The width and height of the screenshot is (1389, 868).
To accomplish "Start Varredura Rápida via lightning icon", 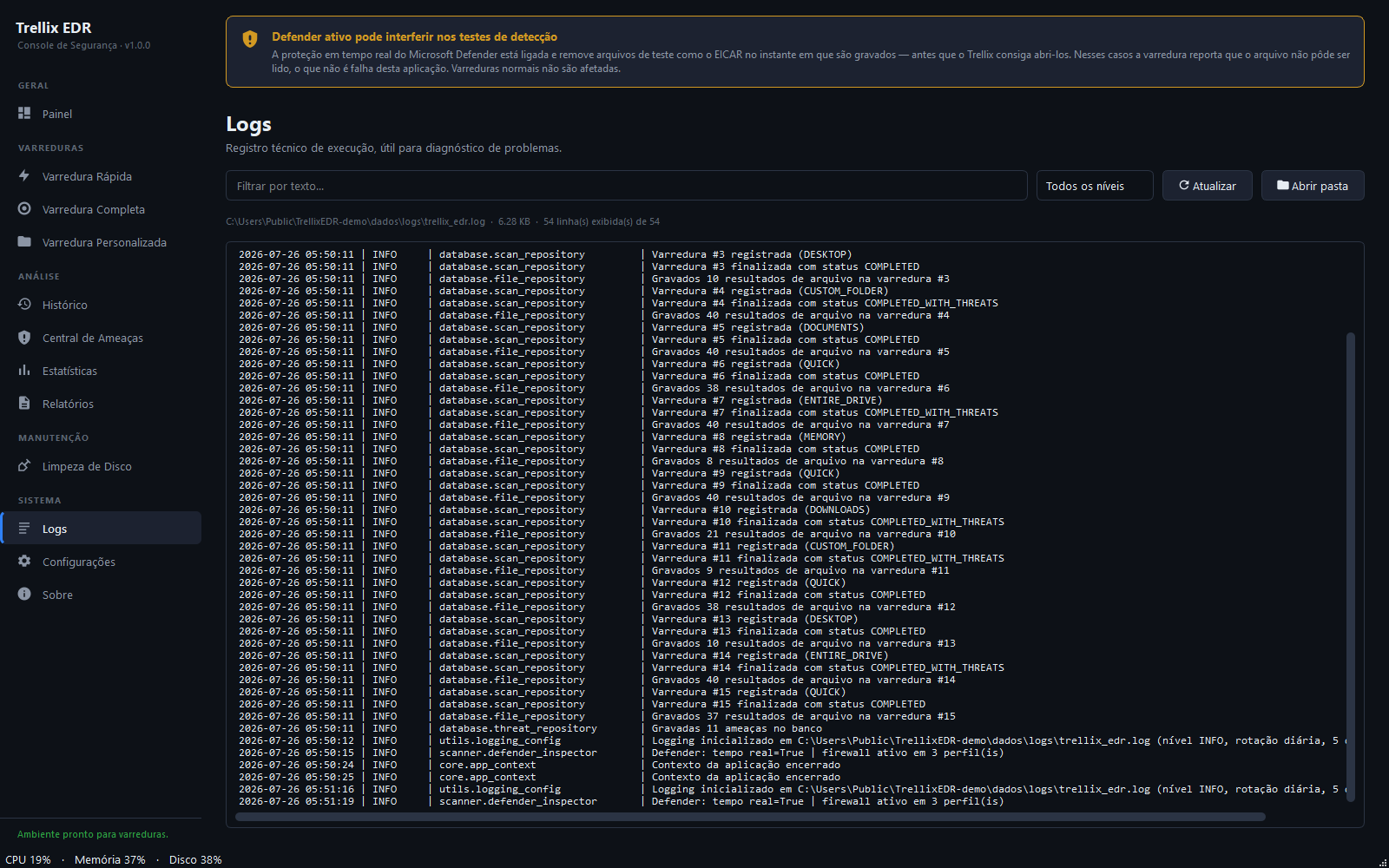I will pyautogui.click(x=24, y=176).
